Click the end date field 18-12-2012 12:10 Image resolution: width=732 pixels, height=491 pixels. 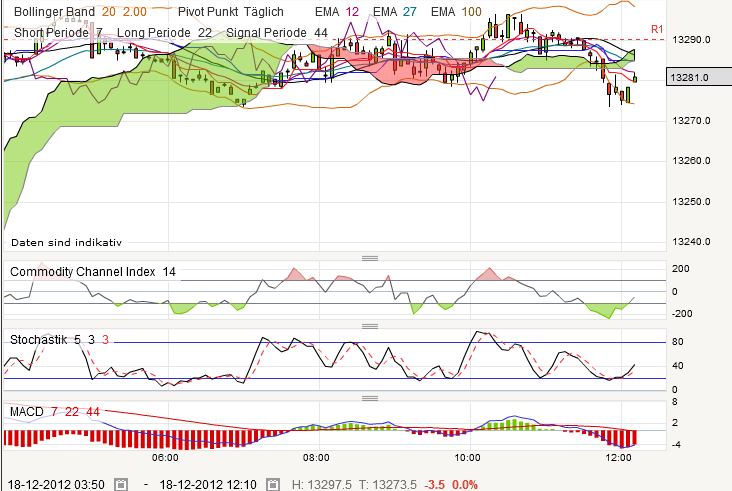[x=208, y=484]
